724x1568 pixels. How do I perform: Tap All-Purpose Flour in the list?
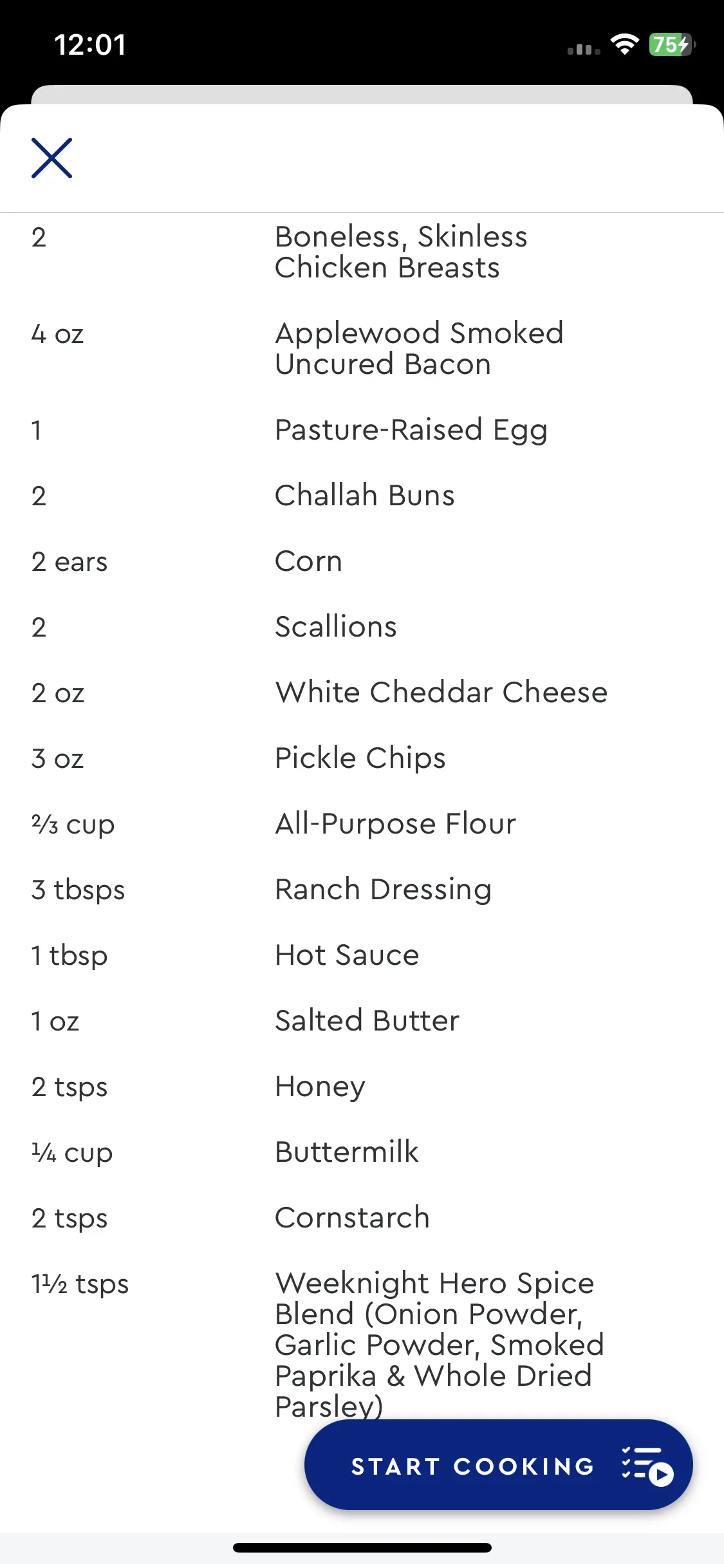click(x=362, y=824)
